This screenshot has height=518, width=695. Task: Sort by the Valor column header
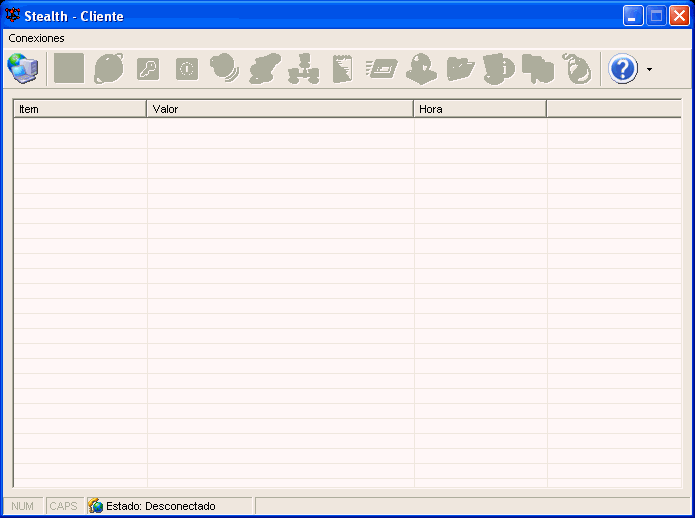[280, 109]
